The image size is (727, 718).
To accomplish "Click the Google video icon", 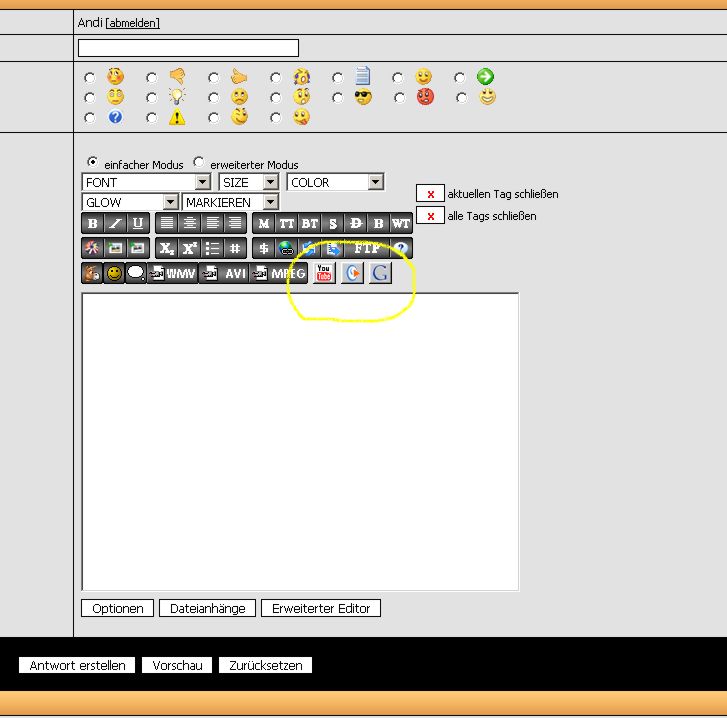I will click(x=379, y=273).
